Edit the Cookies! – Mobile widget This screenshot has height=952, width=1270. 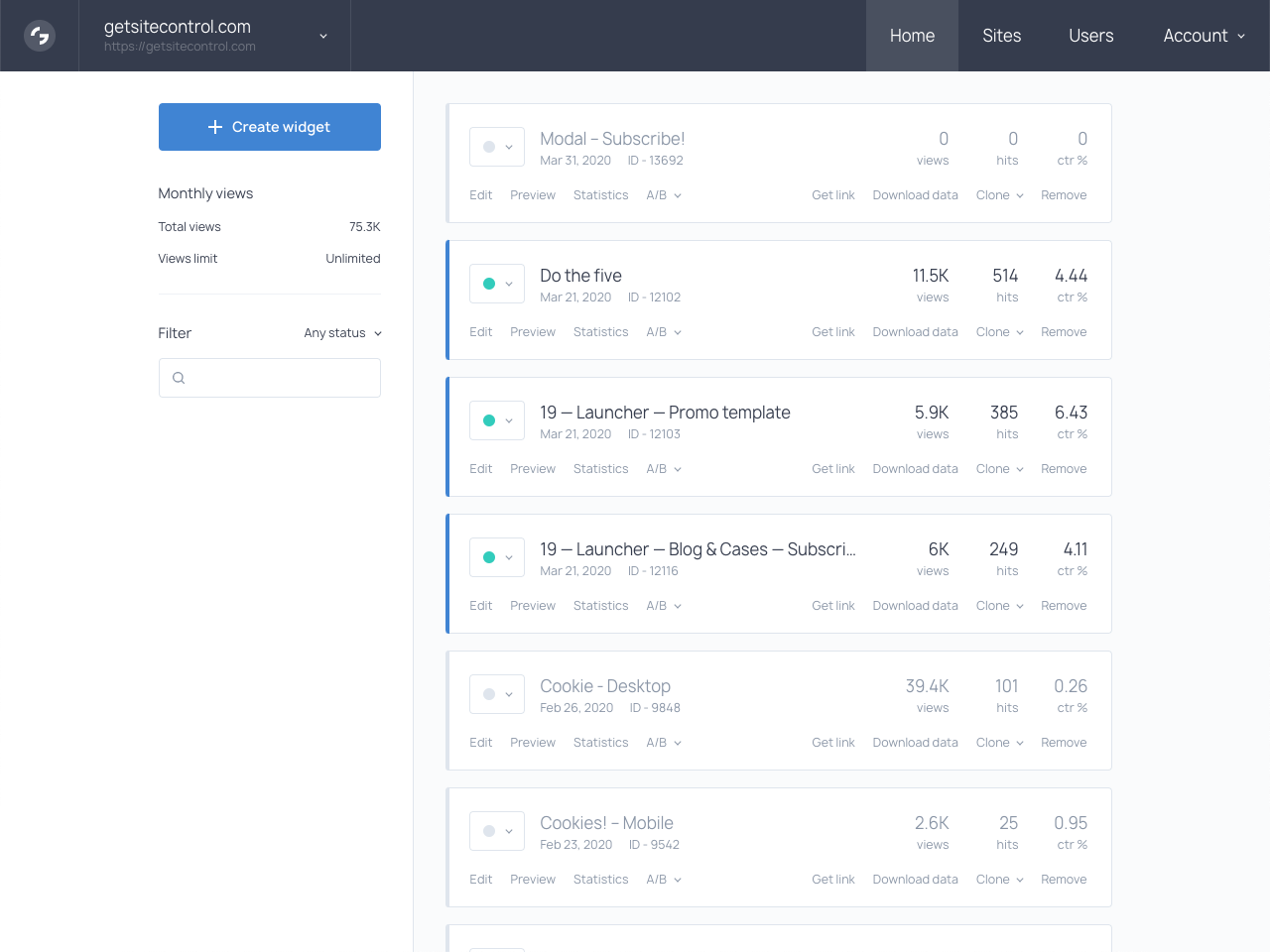[x=480, y=880]
